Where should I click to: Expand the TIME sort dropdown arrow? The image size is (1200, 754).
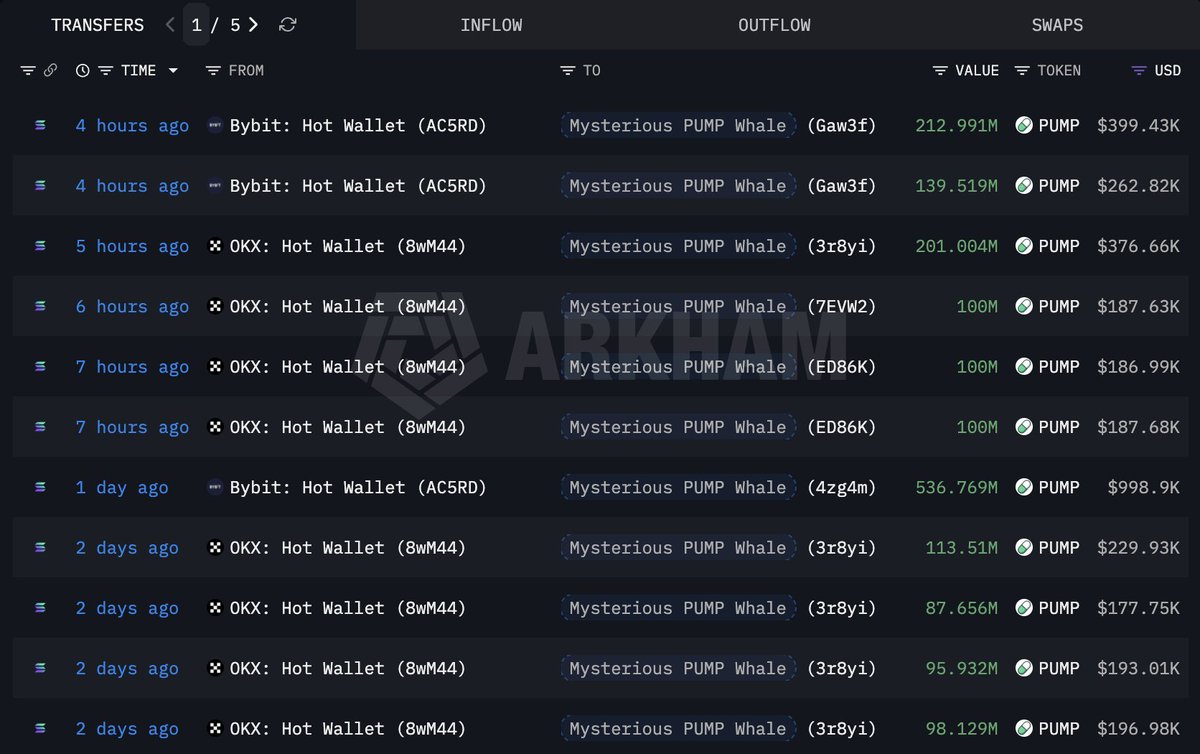(173, 71)
